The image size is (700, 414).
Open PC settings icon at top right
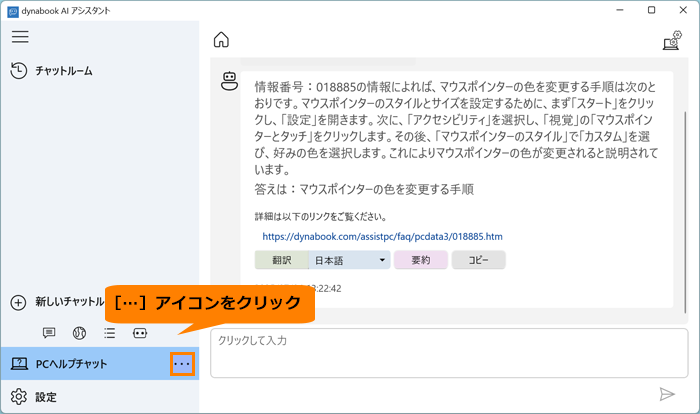coord(672,40)
